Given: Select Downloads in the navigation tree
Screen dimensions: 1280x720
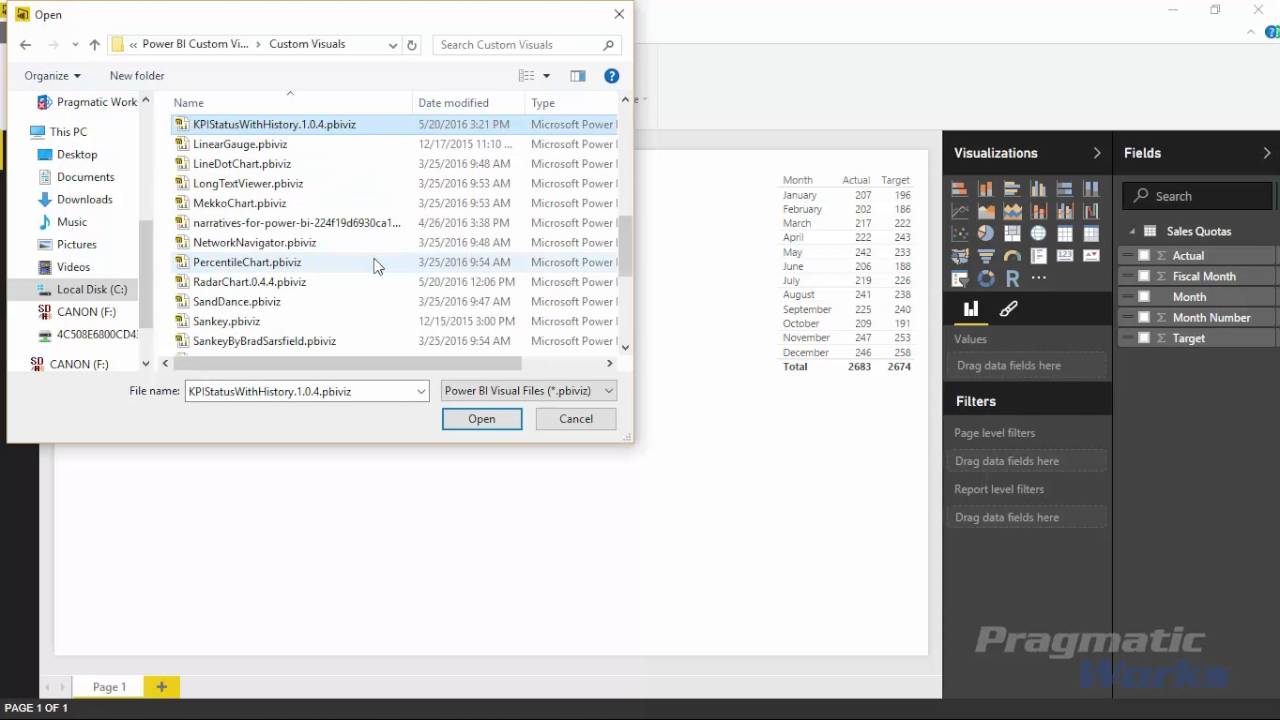Looking at the screenshot, I should tap(84, 199).
